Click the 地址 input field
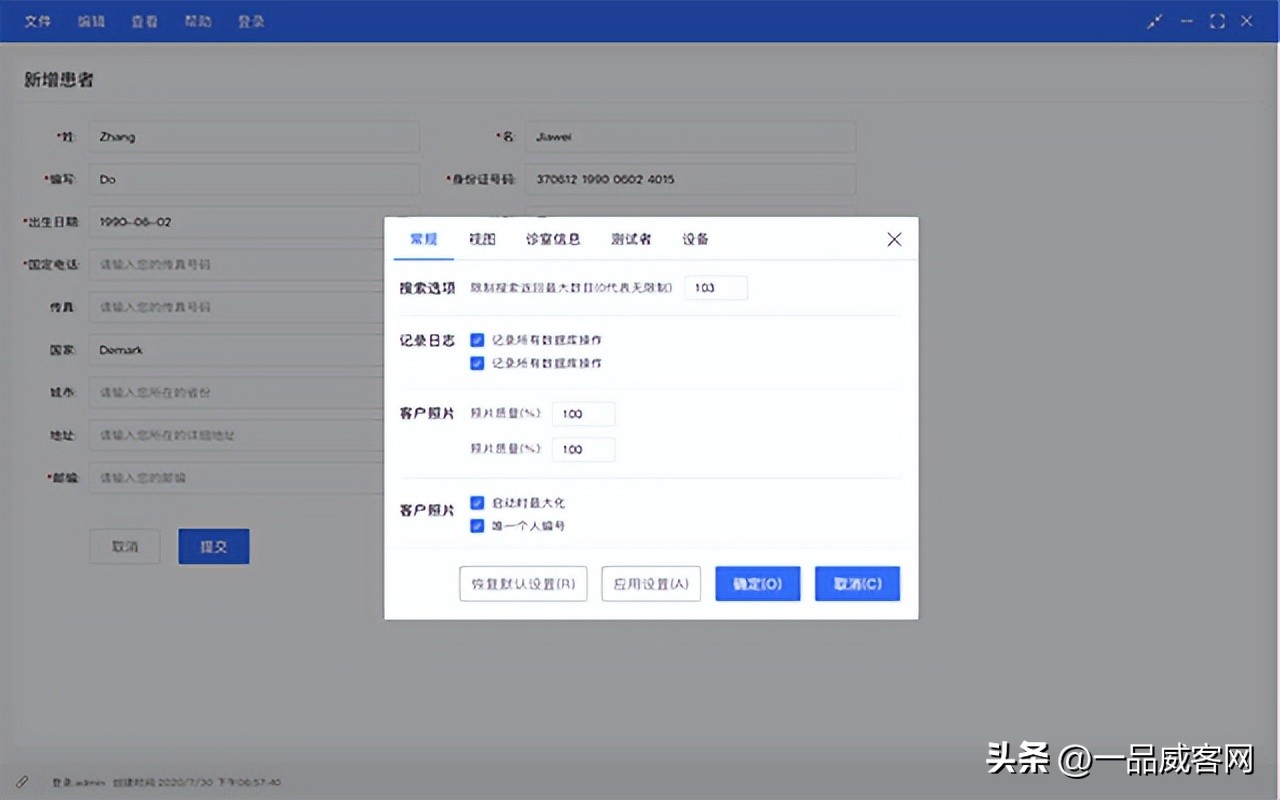 [x=237, y=435]
